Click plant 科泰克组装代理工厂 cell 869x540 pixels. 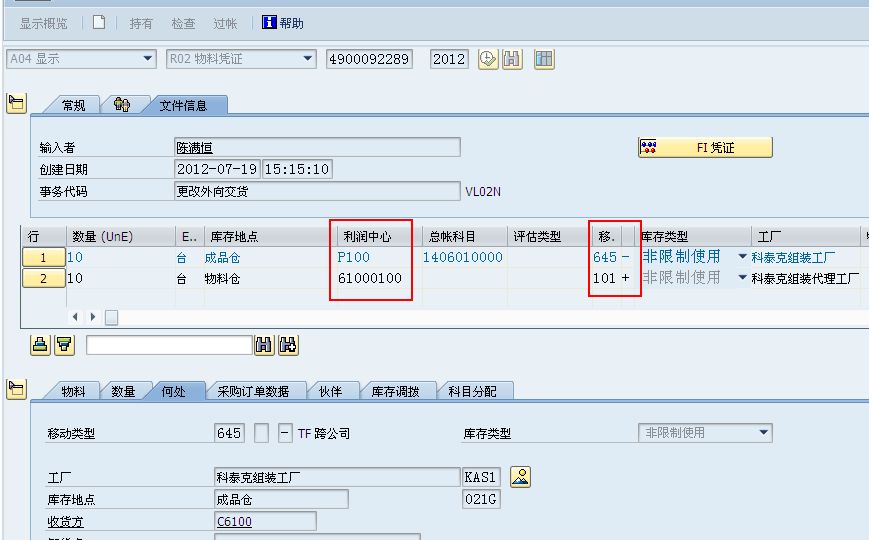point(805,279)
